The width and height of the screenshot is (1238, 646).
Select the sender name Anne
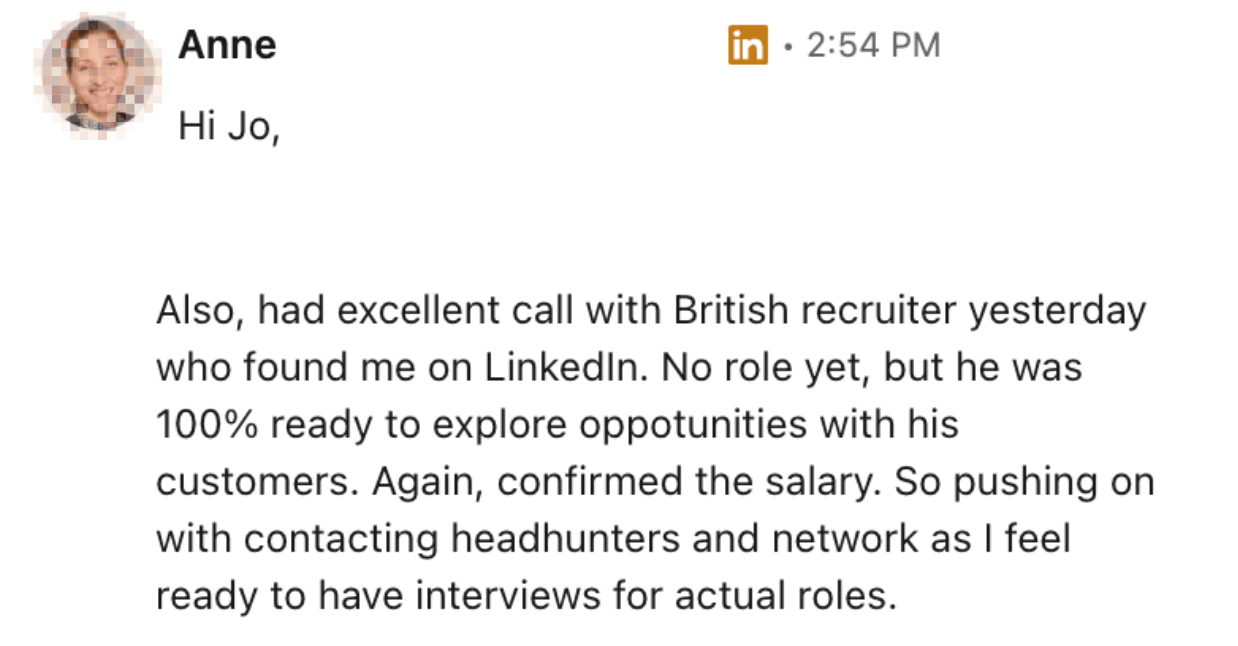227,45
